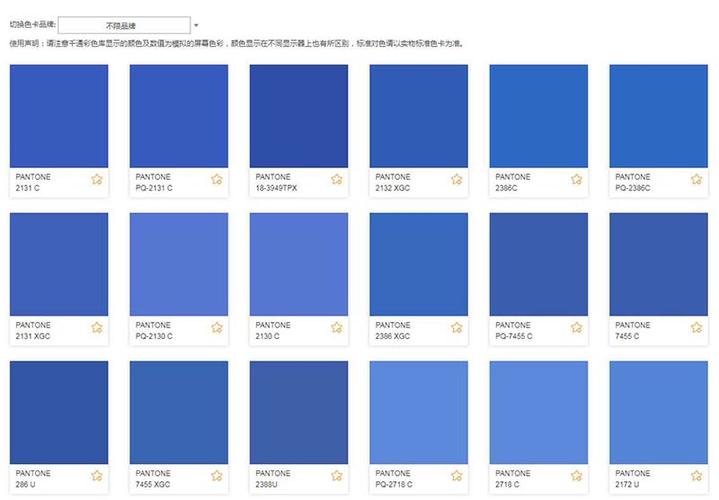Bookmark 2386 XGC with the star
The width and height of the screenshot is (719, 500).
pyautogui.click(x=457, y=328)
